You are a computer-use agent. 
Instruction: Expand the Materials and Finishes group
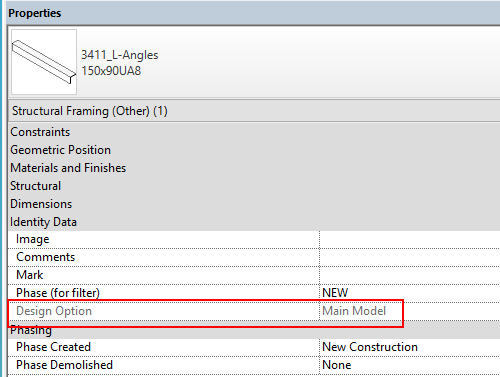(255, 168)
